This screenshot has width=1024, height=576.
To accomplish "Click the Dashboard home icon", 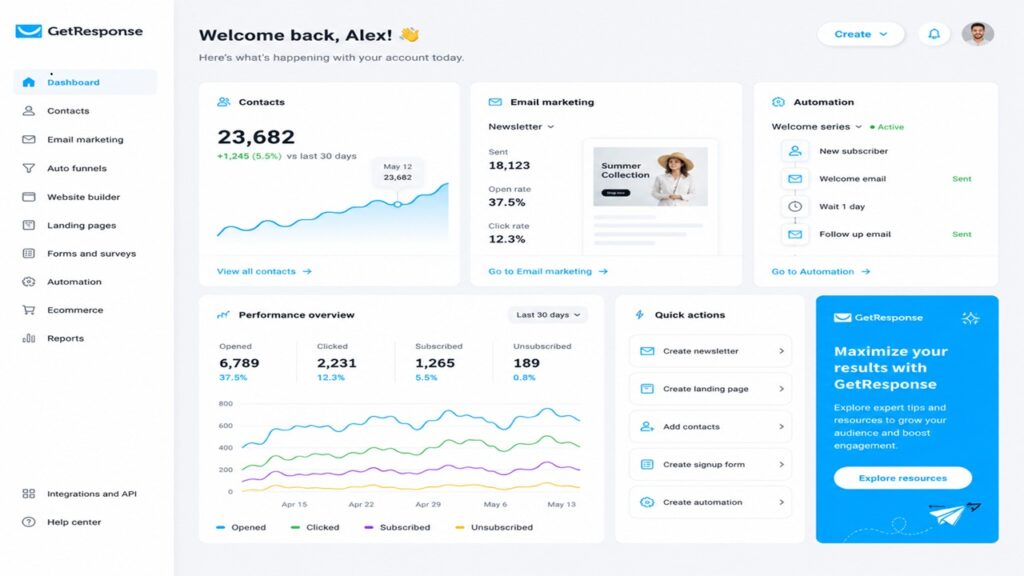I will (28, 82).
